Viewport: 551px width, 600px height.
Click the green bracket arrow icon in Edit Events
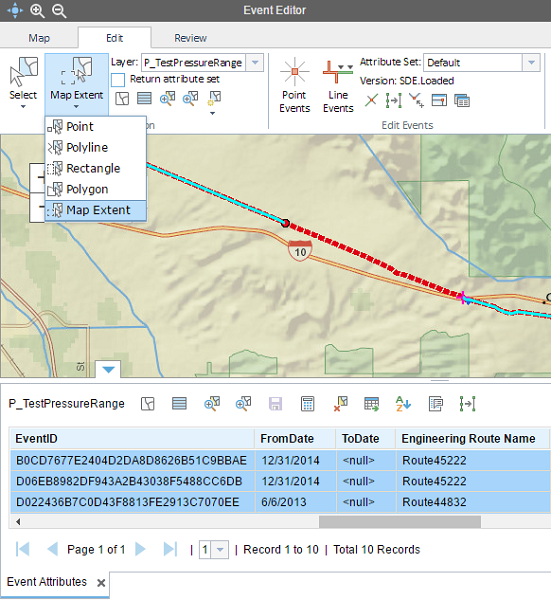tap(394, 100)
